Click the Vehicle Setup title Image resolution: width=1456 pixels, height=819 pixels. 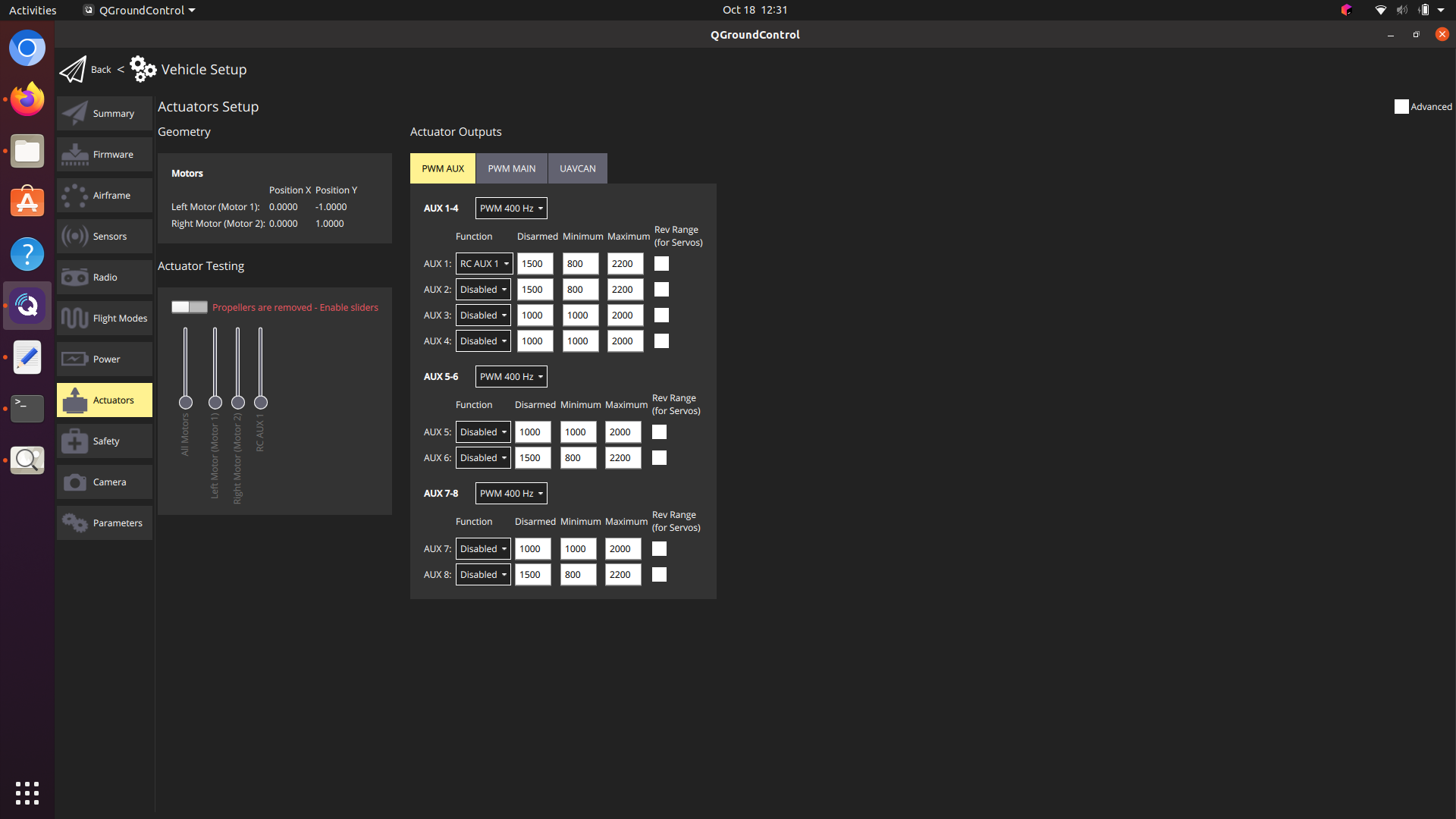(204, 70)
